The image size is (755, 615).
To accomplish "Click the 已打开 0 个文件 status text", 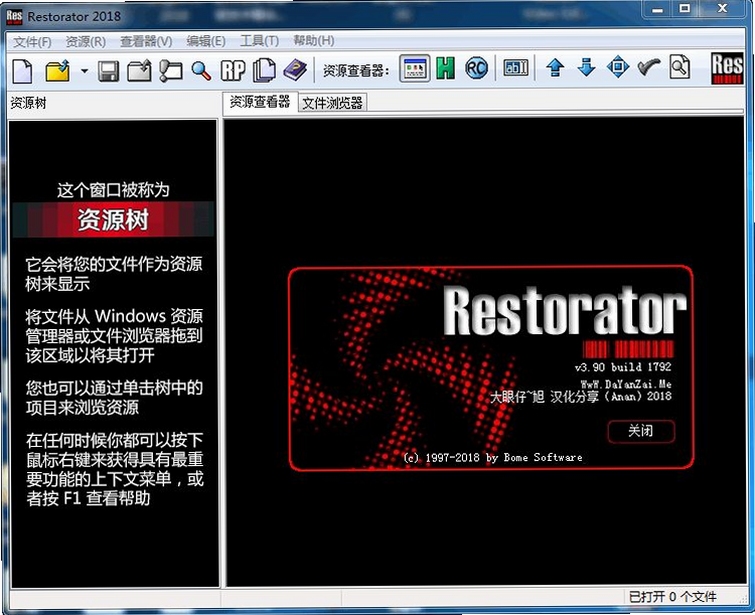I will 672,597.
